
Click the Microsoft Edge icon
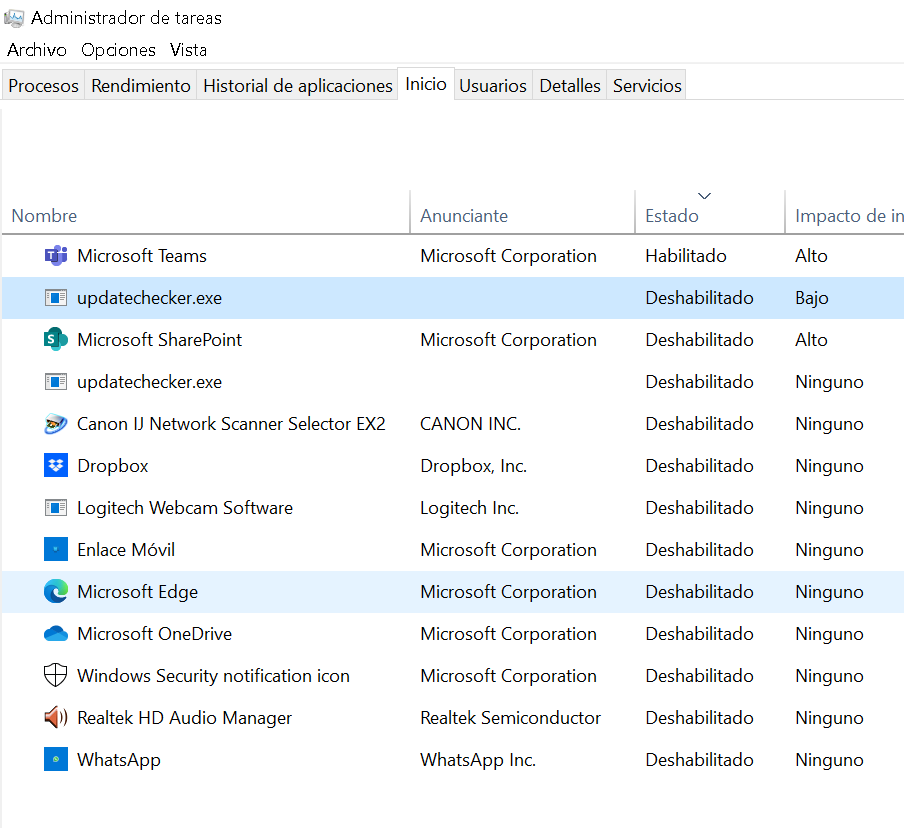click(56, 592)
